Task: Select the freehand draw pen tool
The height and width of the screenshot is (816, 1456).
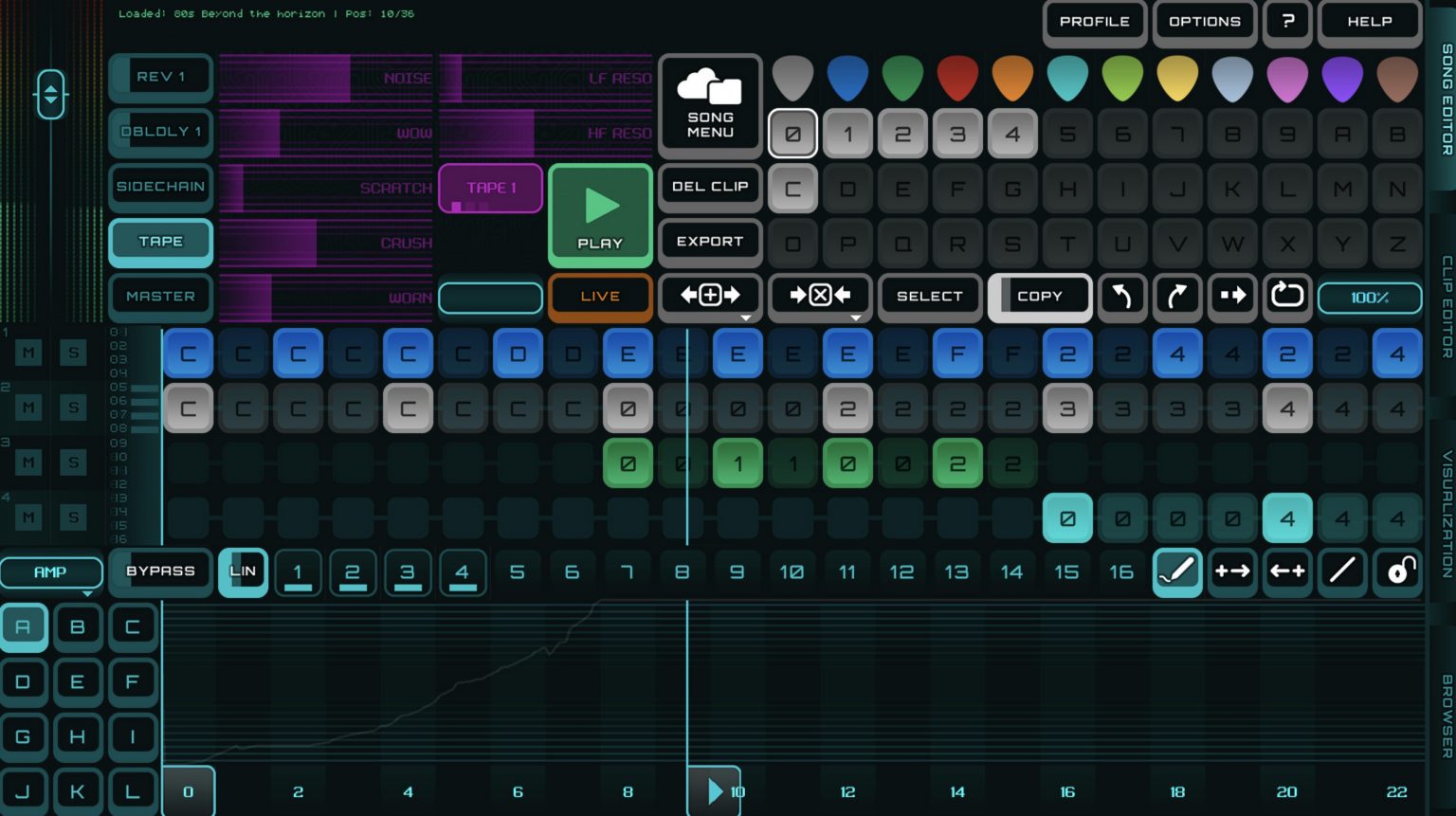Action: point(1176,571)
